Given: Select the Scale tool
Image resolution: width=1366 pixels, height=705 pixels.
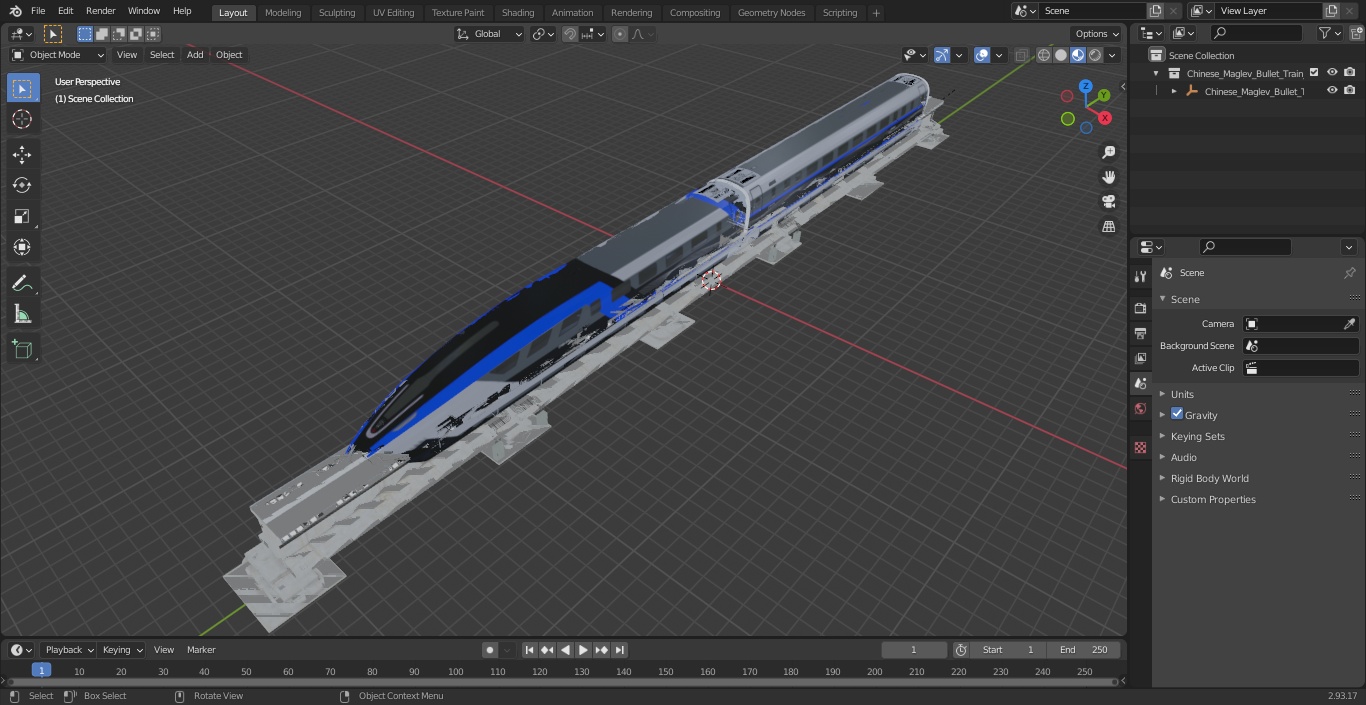Looking at the screenshot, I should [22, 216].
